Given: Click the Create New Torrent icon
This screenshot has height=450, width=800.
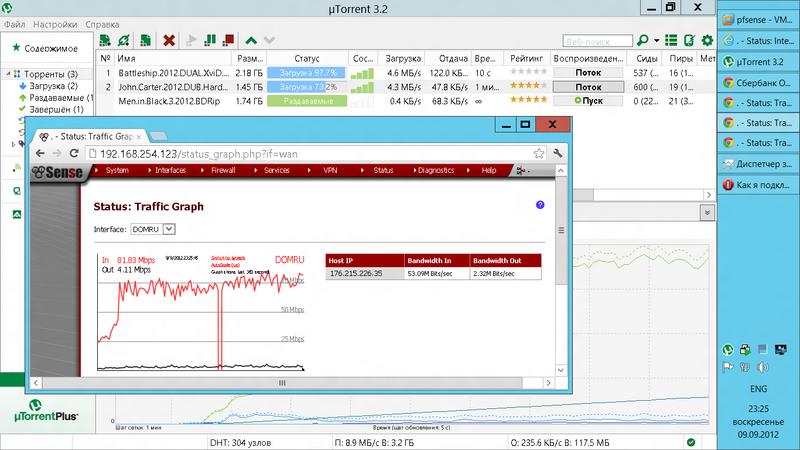Looking at the screenshot, I should coord(145,40).
